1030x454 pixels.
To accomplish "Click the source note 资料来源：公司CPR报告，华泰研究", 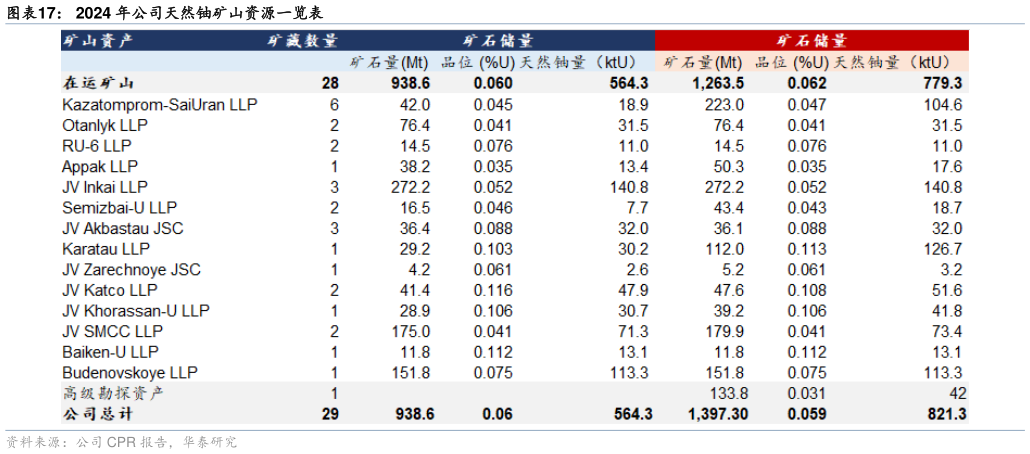I will (x=122, y=442).
